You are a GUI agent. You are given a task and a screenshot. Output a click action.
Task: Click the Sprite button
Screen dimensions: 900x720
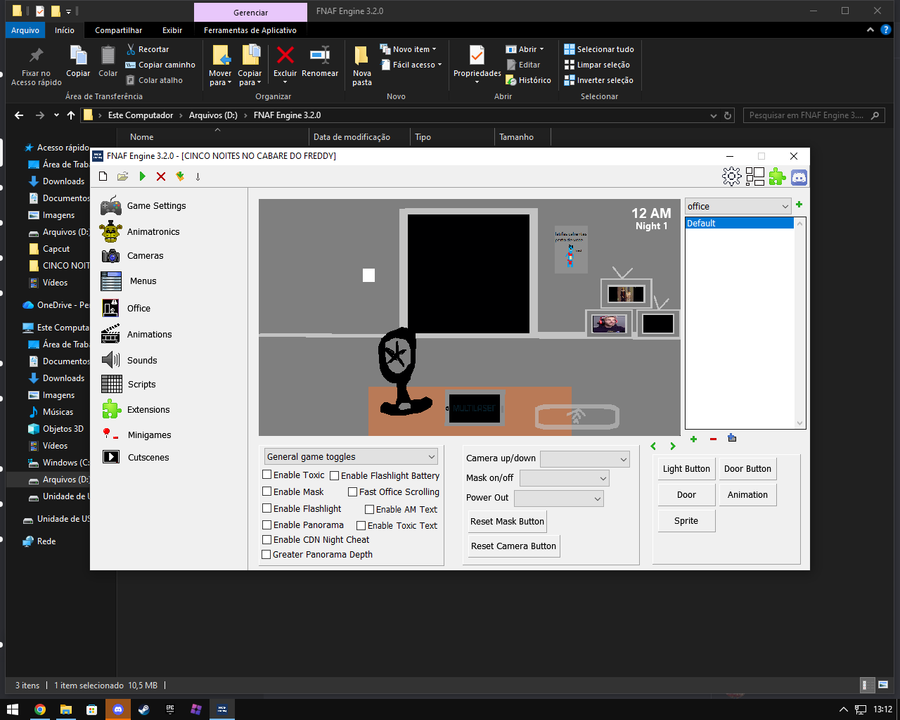tap(686, 521)
